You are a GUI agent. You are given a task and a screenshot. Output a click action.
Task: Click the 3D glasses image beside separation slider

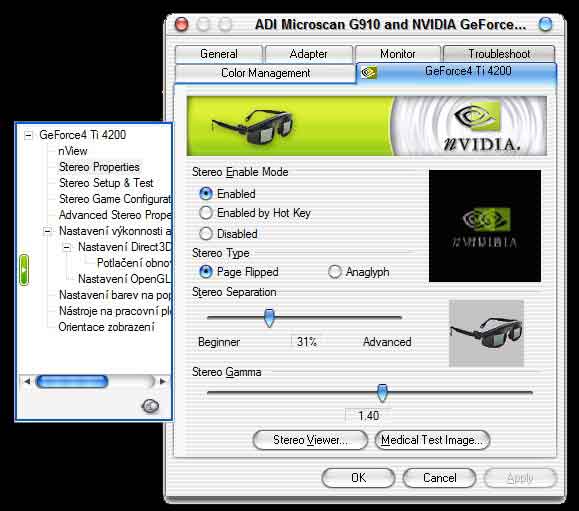[x=486, y=333]
